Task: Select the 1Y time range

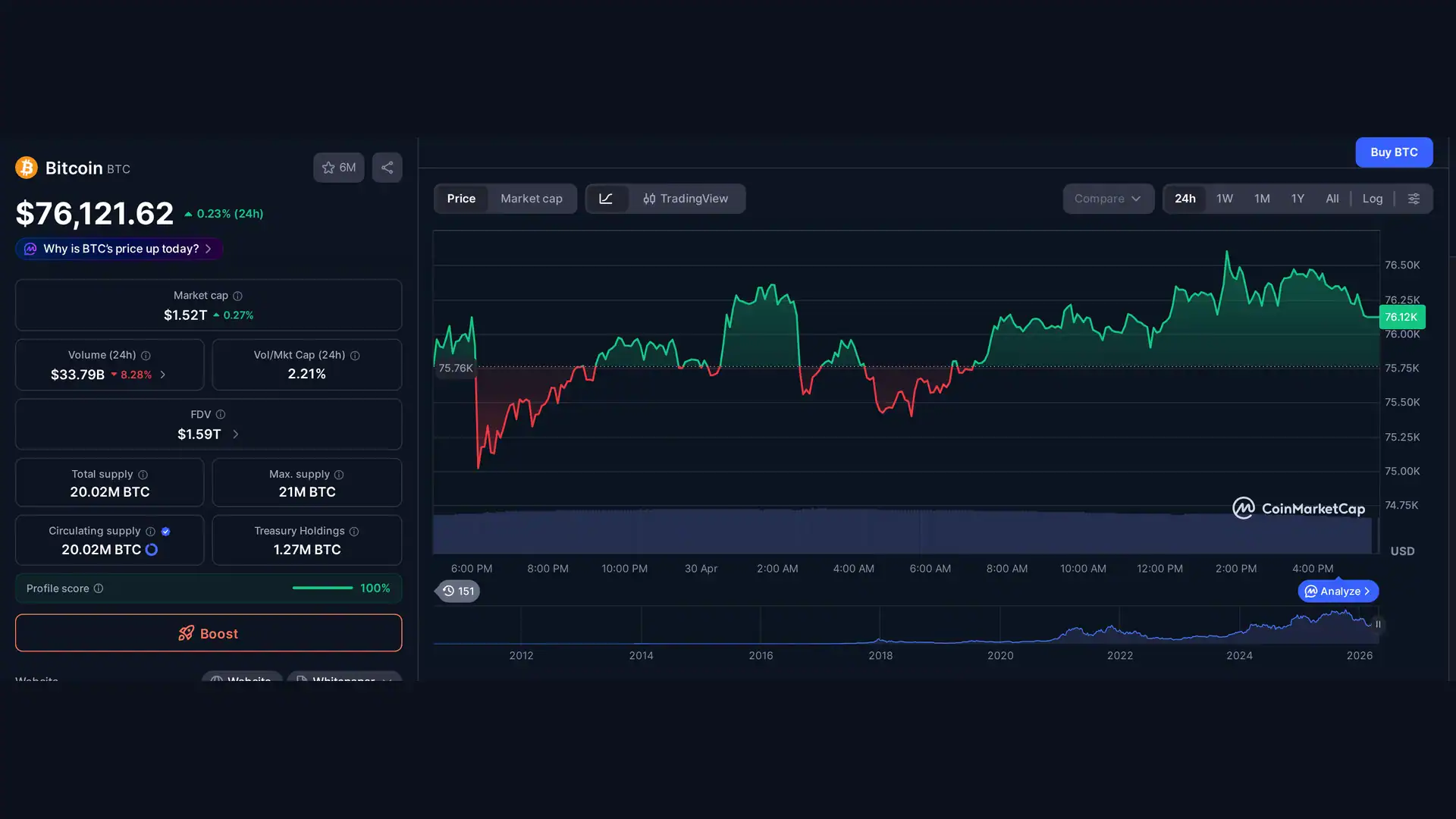Action: pyautogui.click(x=1298, y=199)
